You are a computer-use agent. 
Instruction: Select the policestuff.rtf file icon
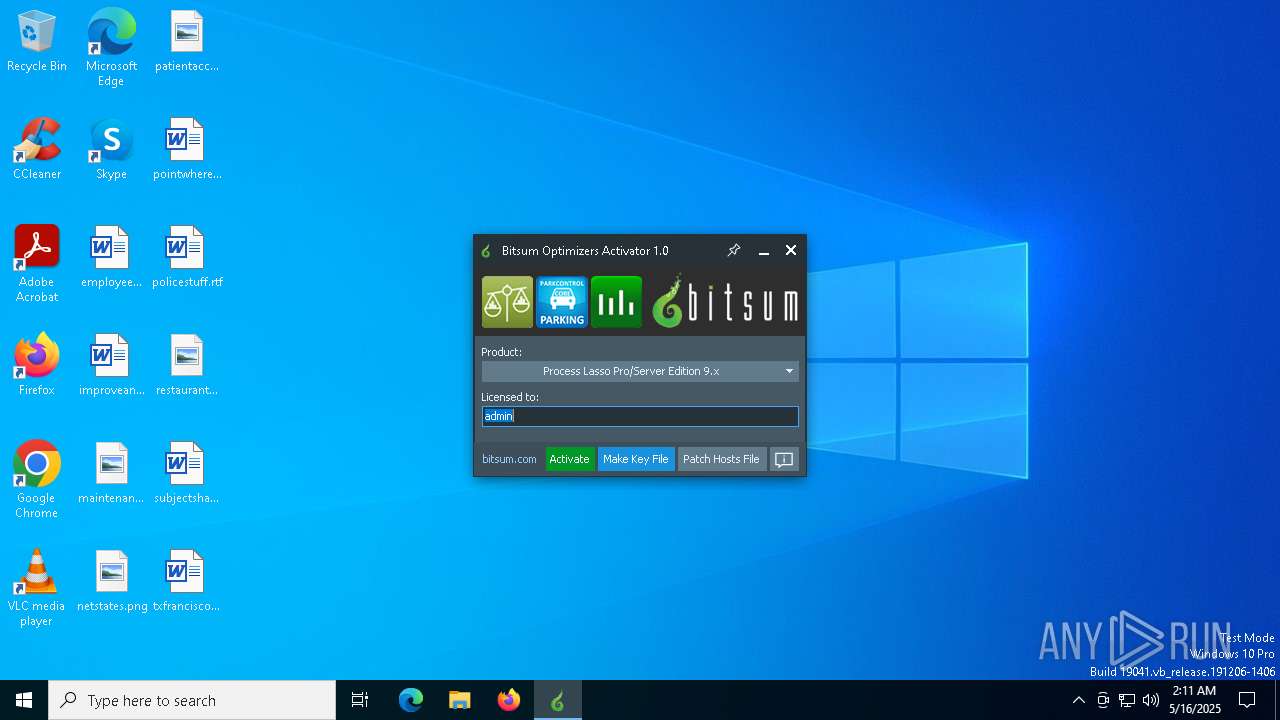click(187, 258)
